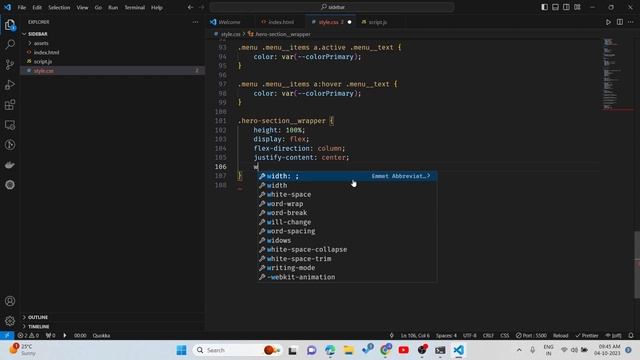Click the Windows Start button

[181, 350]
